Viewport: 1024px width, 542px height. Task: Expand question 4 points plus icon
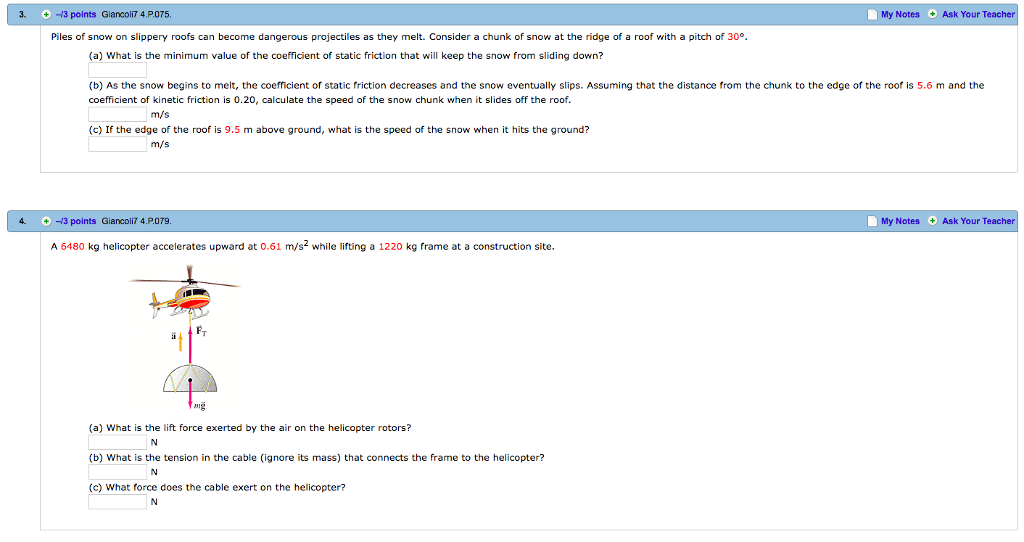[x=46, y=221]
